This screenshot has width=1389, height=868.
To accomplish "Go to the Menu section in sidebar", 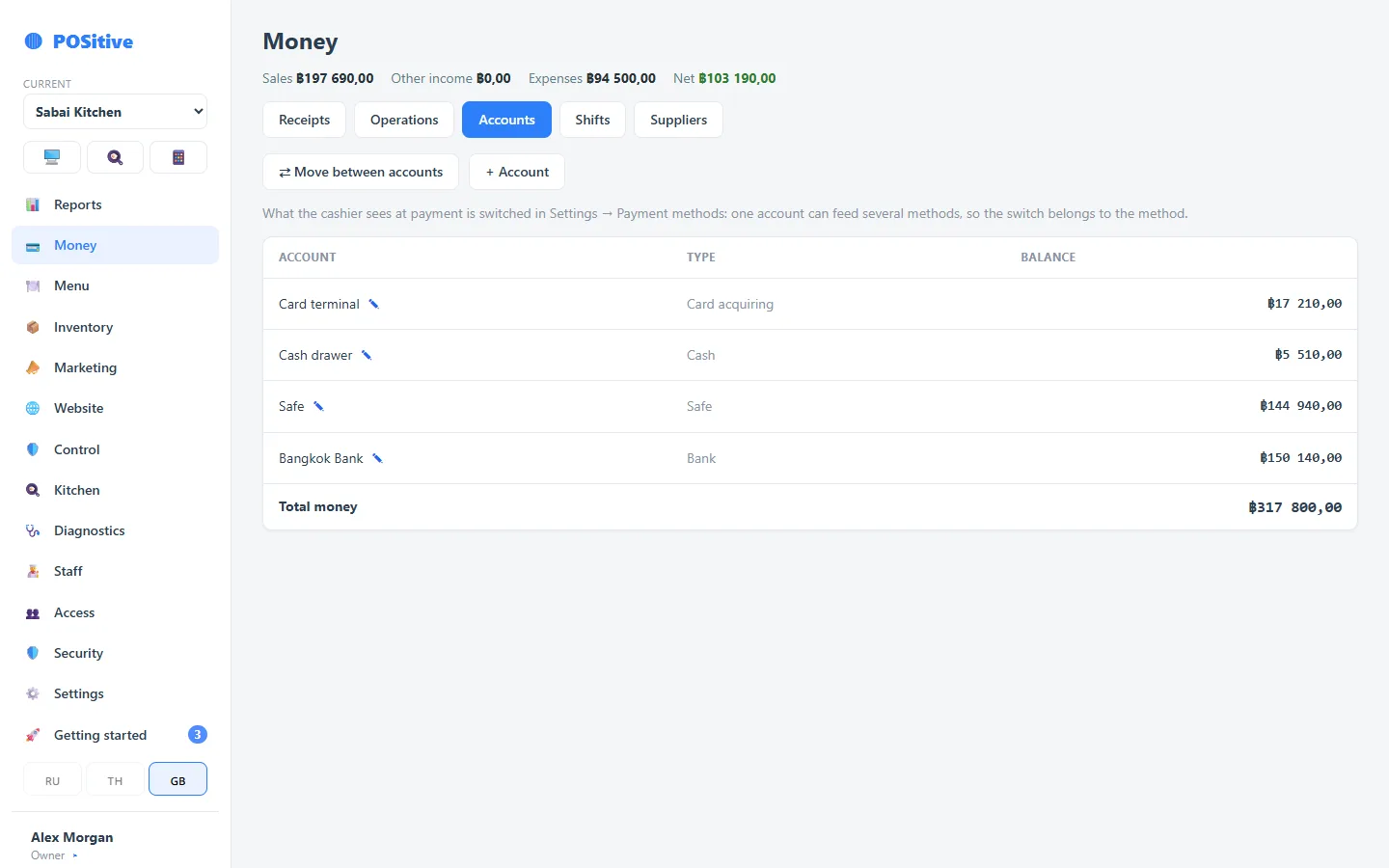I will tap(116, 285).
